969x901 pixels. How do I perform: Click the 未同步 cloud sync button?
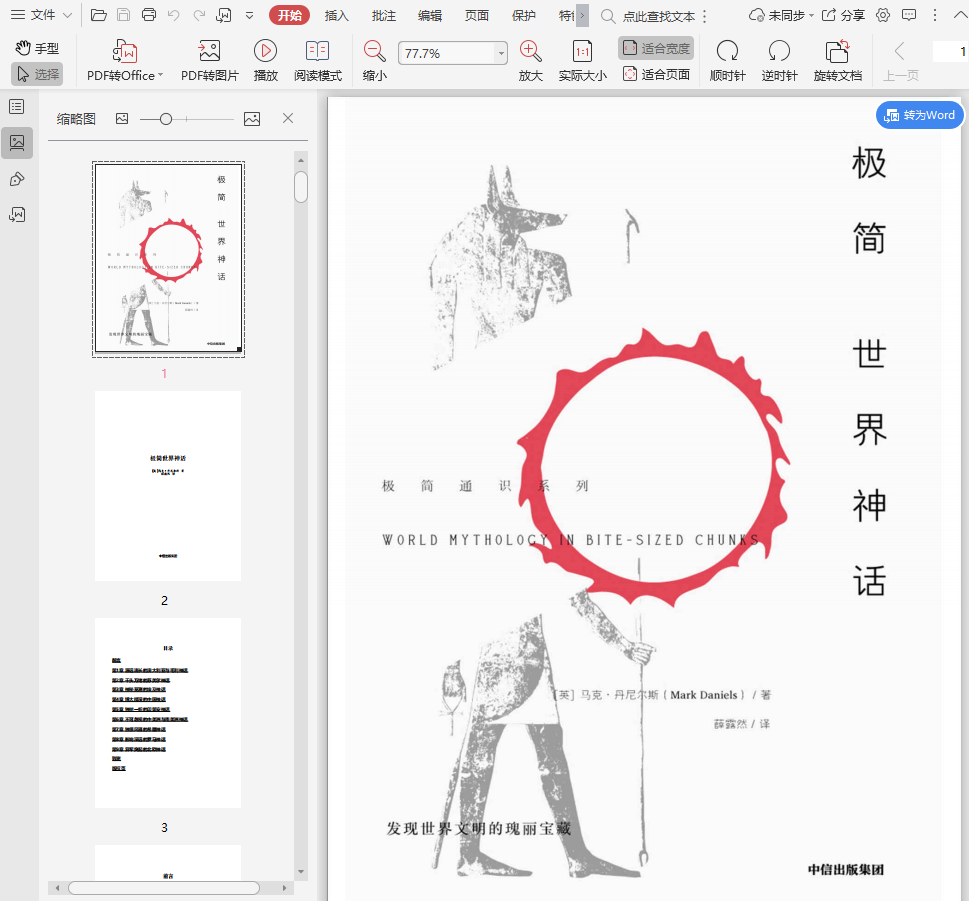[x=781, y=15]
